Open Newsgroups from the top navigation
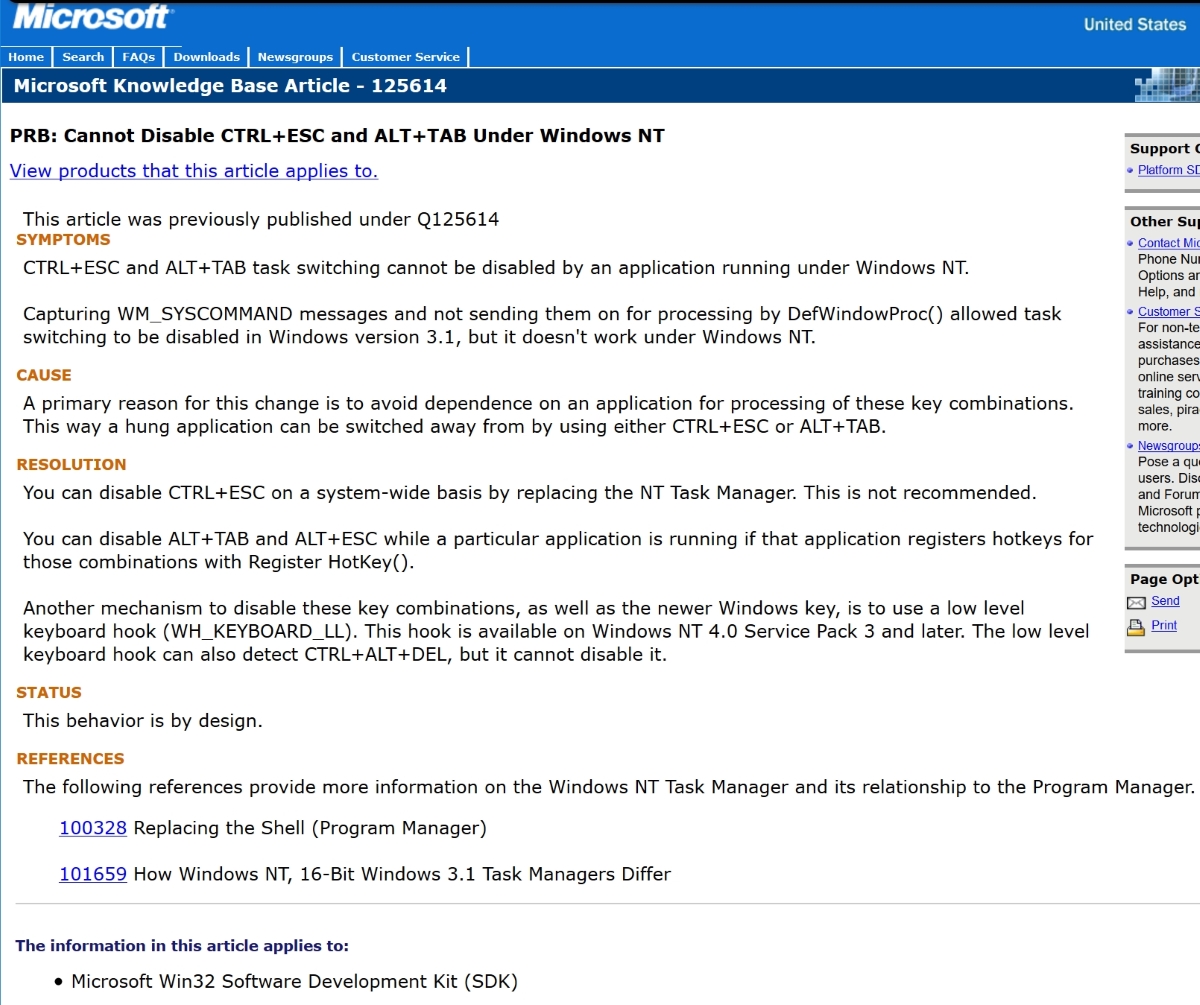This screenshot has width=1200, height=1005. coord(295,57)
